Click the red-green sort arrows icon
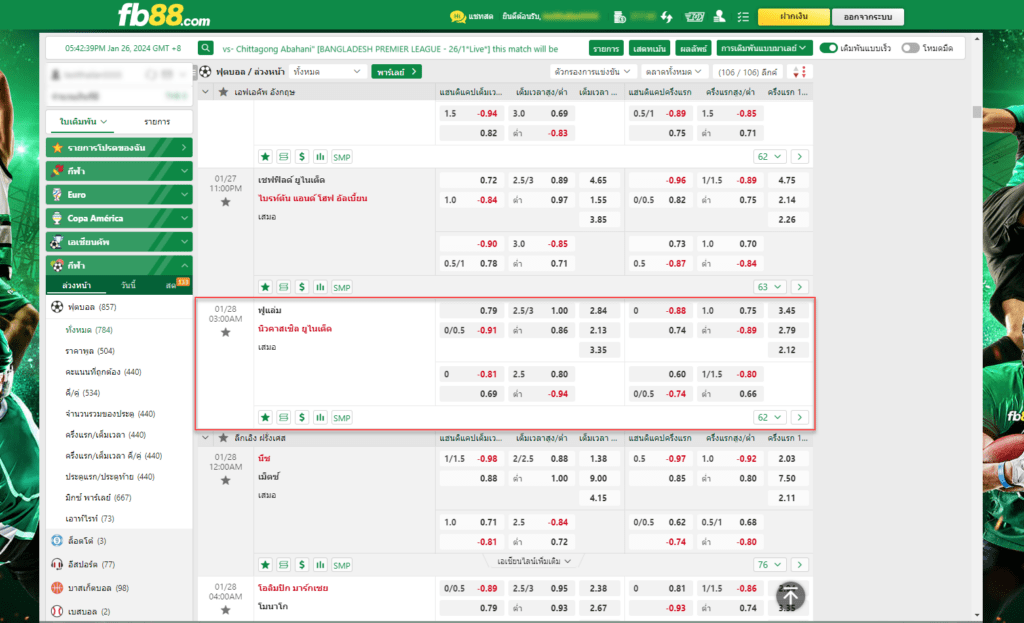 click(799, 72)
